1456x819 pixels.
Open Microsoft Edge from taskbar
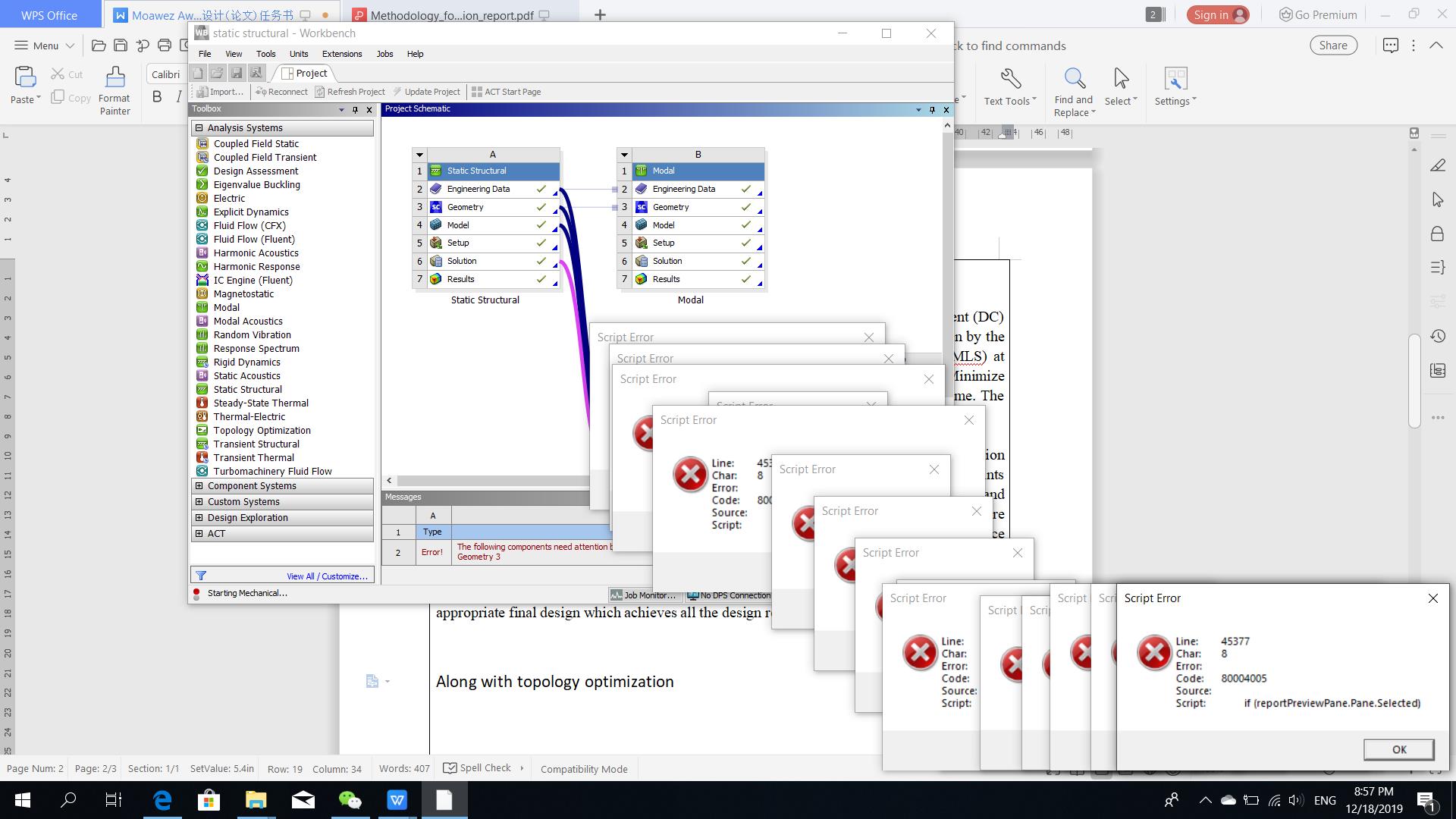(x=162, y=800)
